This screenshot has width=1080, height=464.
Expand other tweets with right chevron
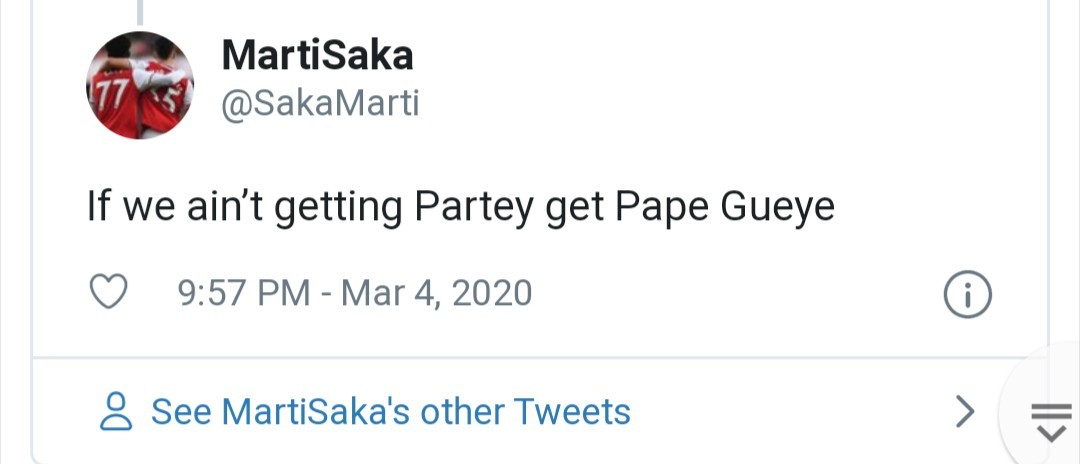pos(964,411)
